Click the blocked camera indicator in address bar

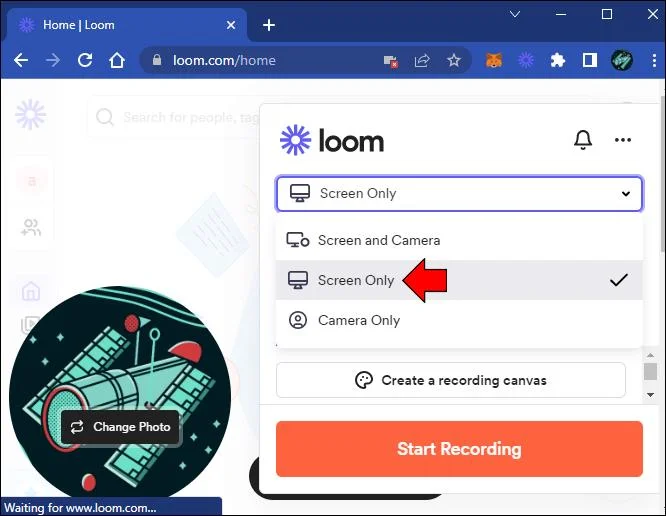click(x=390, y=62)
